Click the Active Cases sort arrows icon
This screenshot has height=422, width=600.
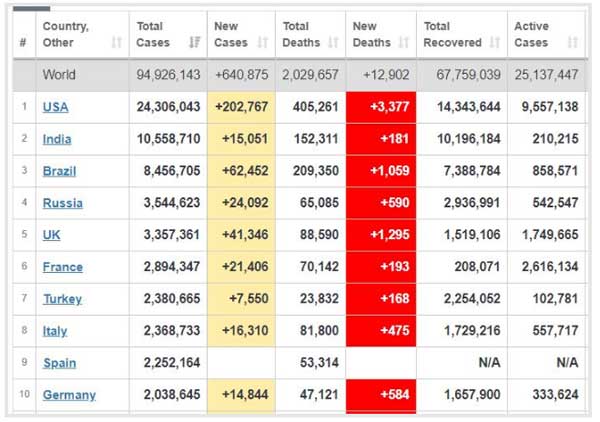(x=572, y=43)
